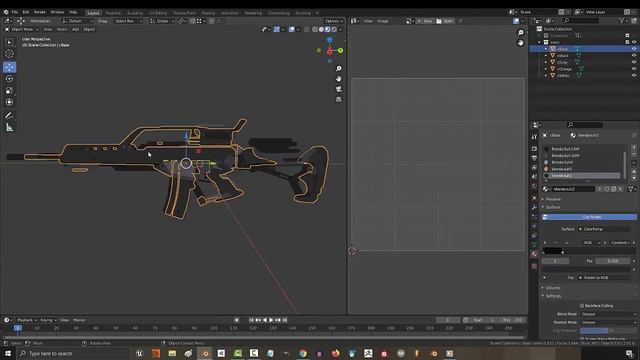
Task: Click New image button
Action: pos(425,21)
